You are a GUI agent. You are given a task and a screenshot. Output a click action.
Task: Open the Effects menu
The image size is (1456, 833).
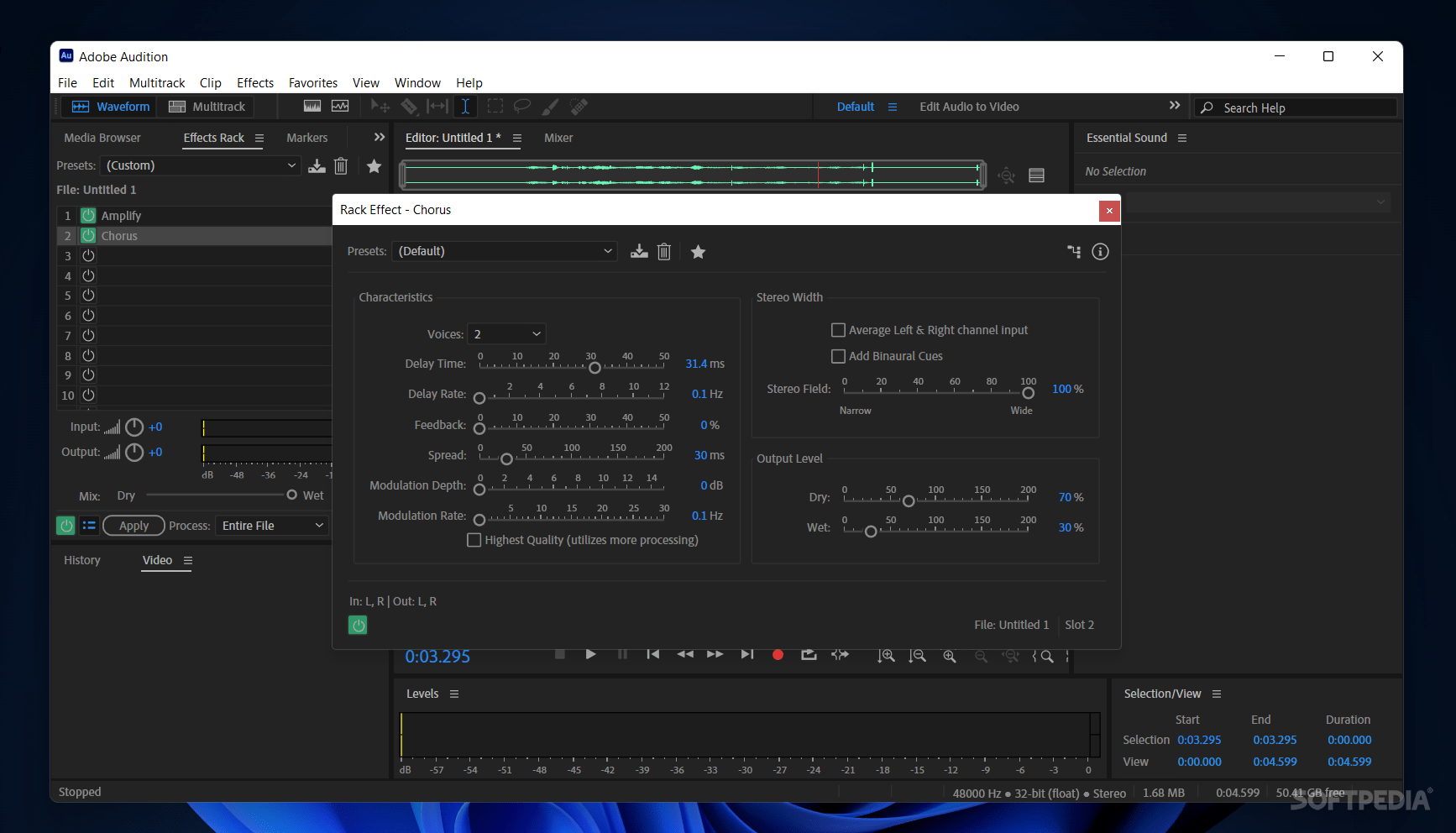[255, 82]
